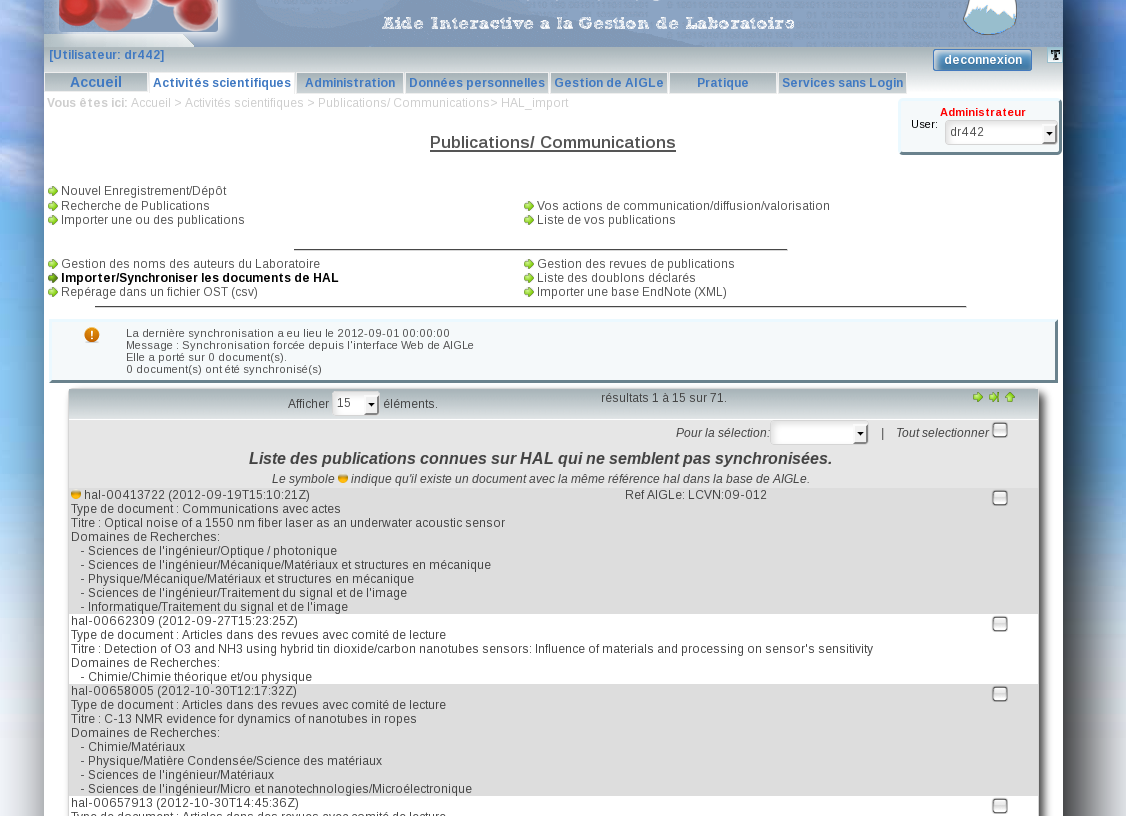1126x816 pixels.
Task: Go to next results page arrow
Action: coord(978,397)
